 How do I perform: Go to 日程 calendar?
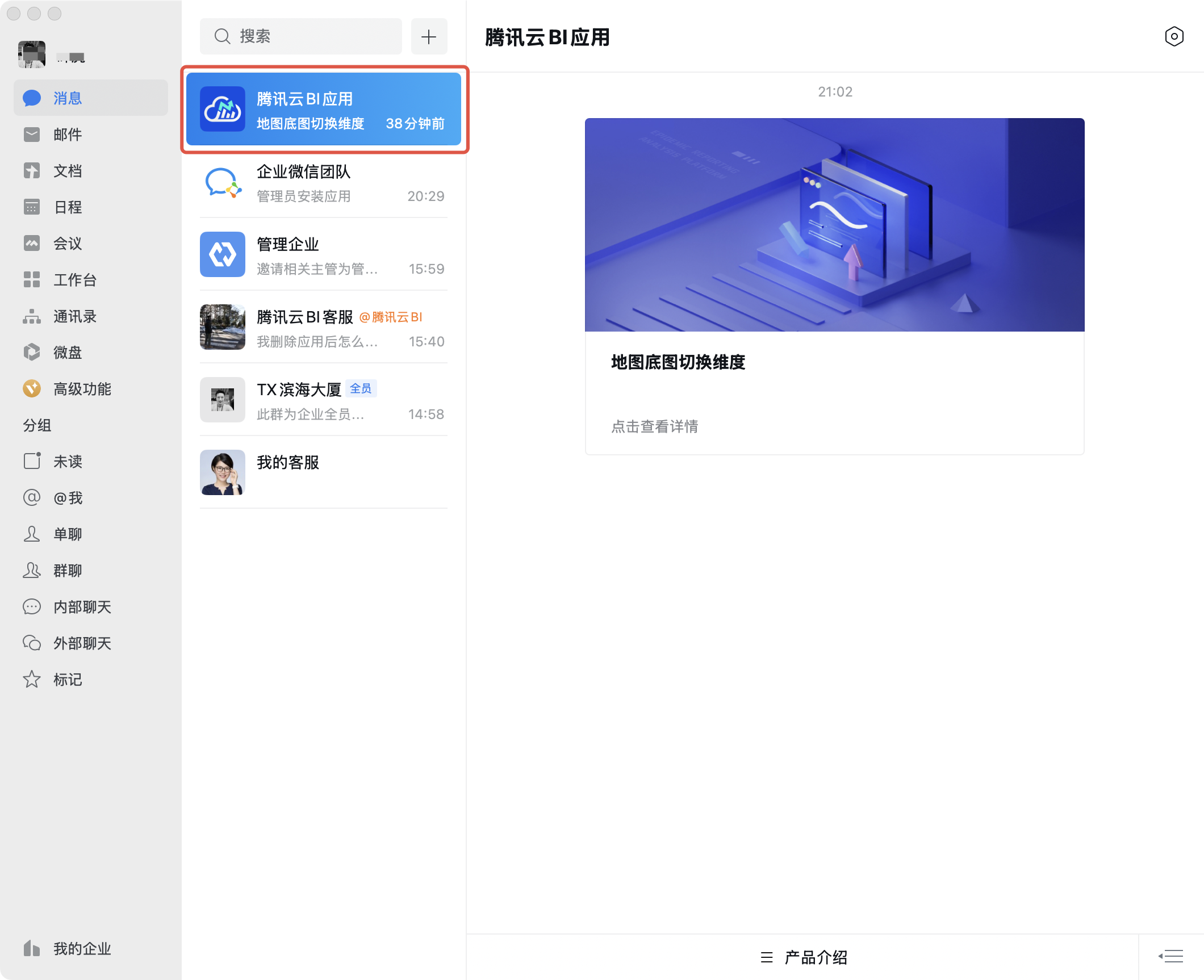67,207
